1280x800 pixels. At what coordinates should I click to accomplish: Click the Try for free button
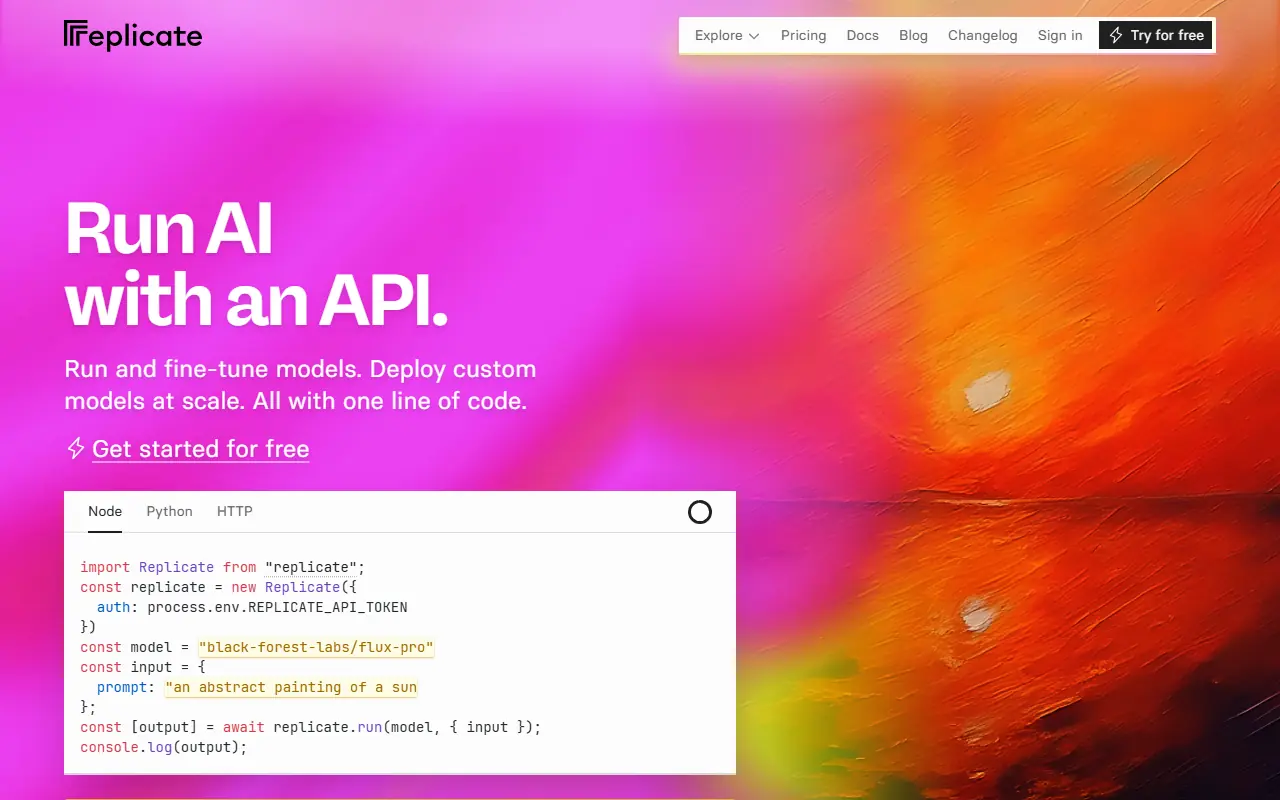[x=1156, y=35]
